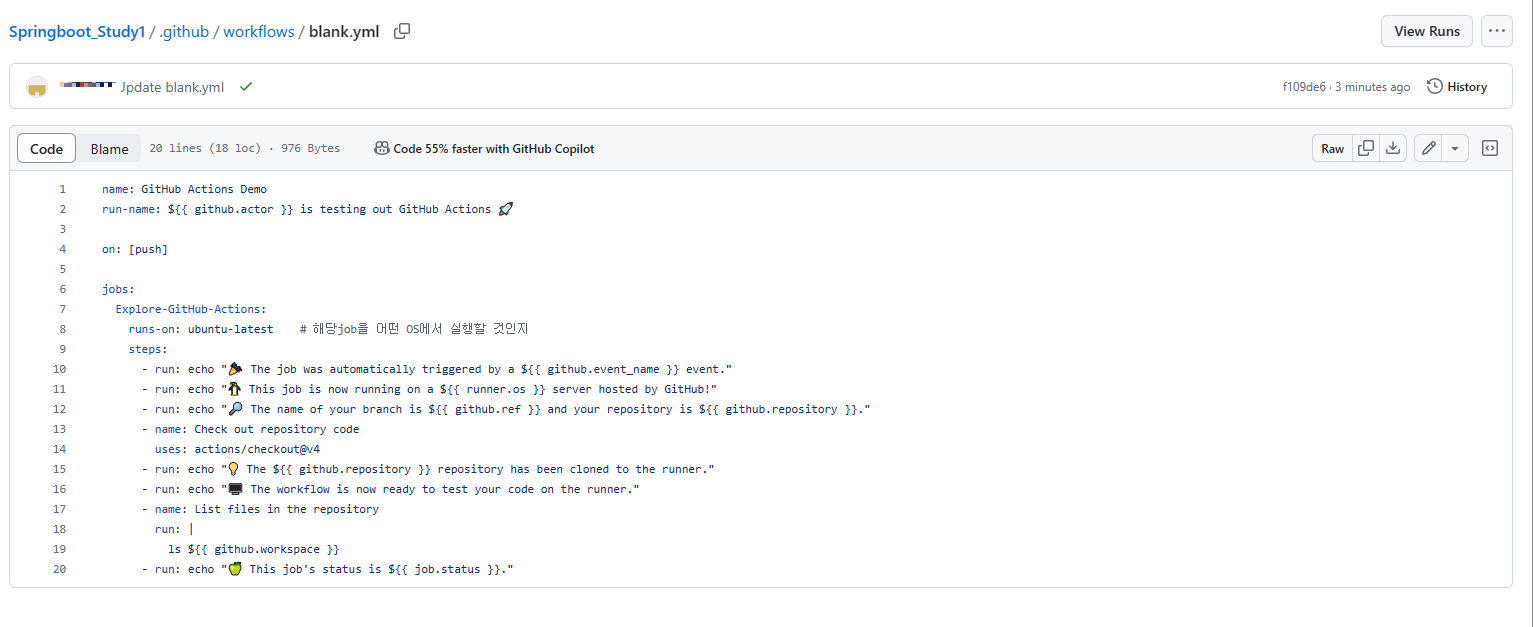The width and height of the screenshot is (1533, 627).
Task: Click the commit author avatar
Action: coord(37,87)
